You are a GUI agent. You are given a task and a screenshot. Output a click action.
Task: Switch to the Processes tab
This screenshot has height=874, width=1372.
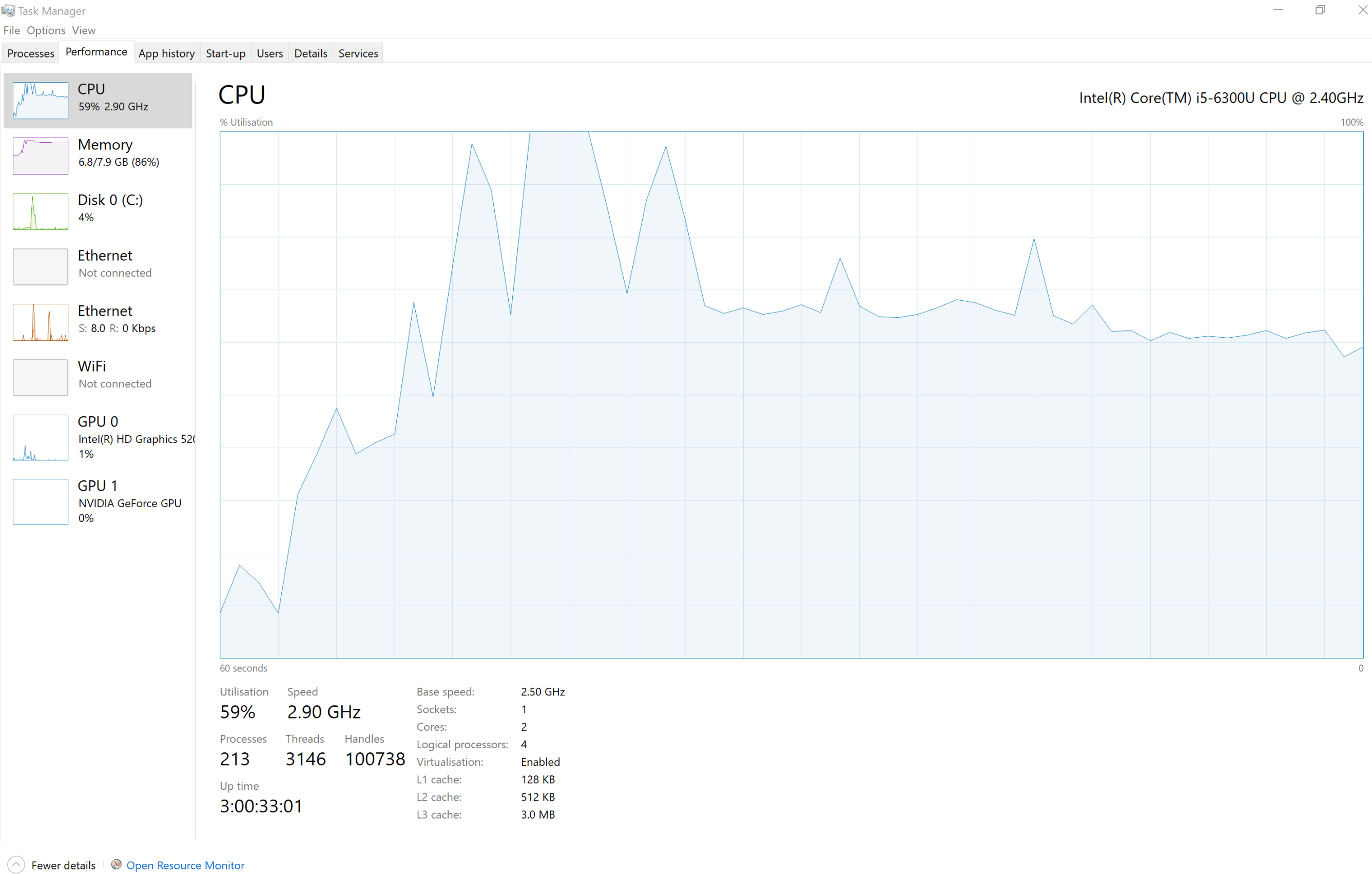pos(30,52)
